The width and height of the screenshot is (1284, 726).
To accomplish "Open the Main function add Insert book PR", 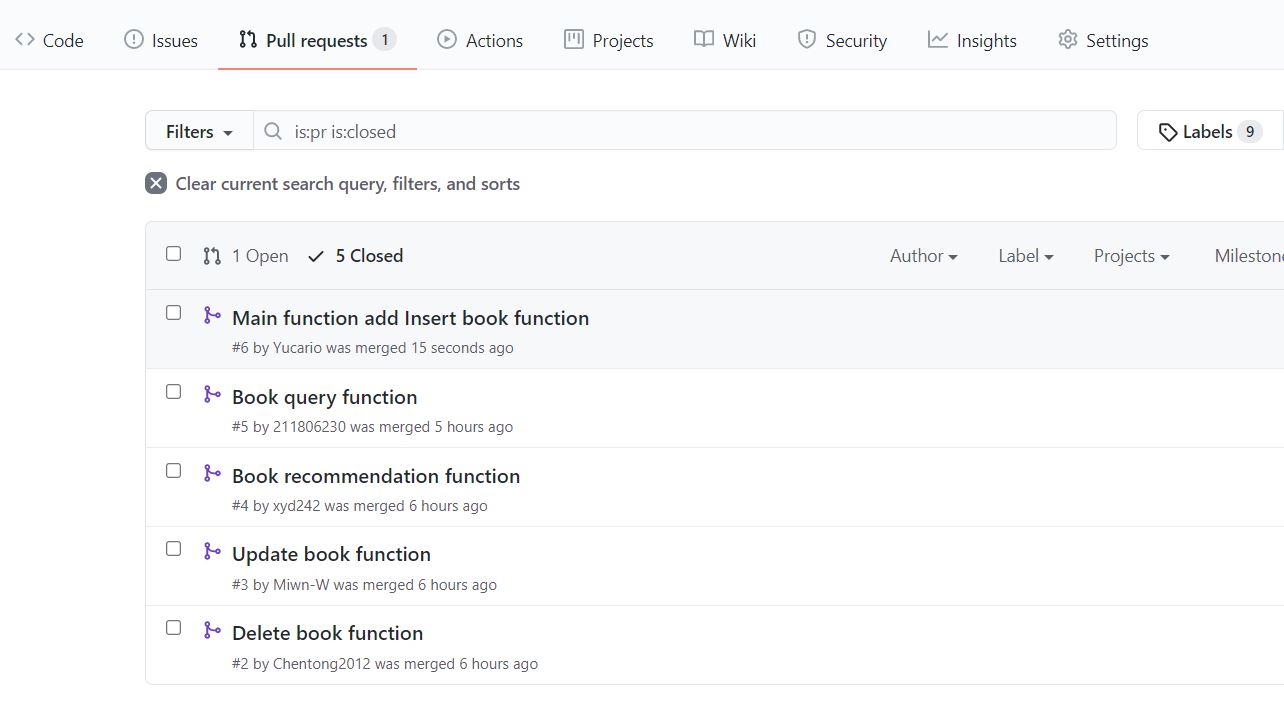I will point(410,318).
